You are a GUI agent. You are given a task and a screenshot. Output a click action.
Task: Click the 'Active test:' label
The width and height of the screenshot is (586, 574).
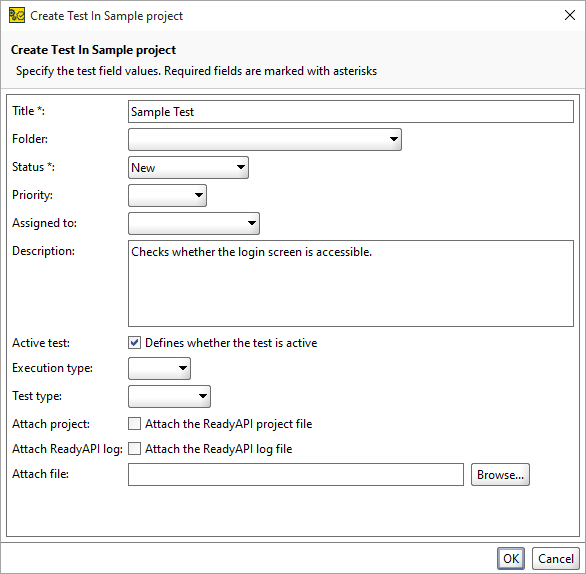(x=41, y=343)
